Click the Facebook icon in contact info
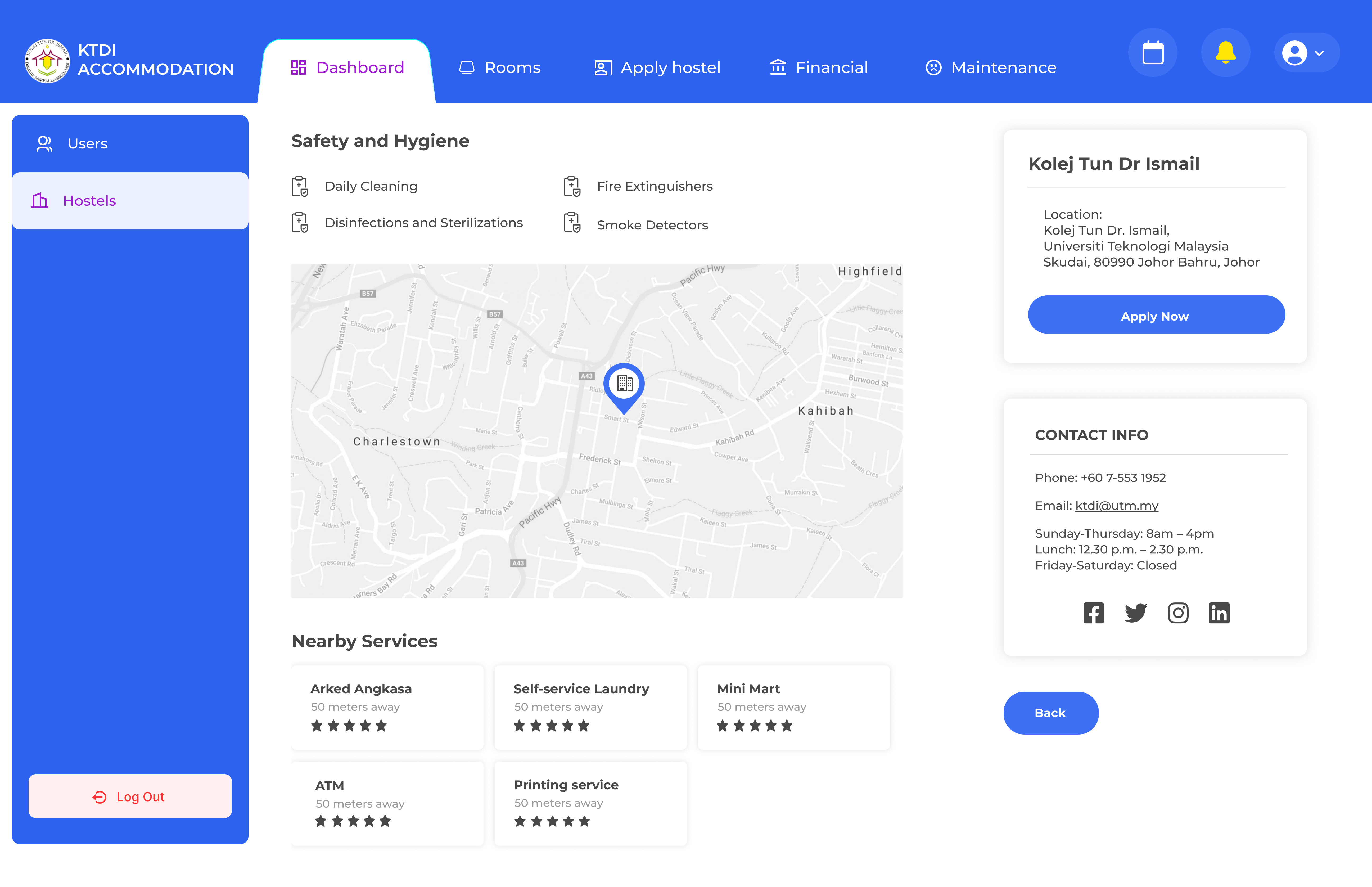Image resolution: width=1372 pixels, height=887 pixels. (1093, 613)
